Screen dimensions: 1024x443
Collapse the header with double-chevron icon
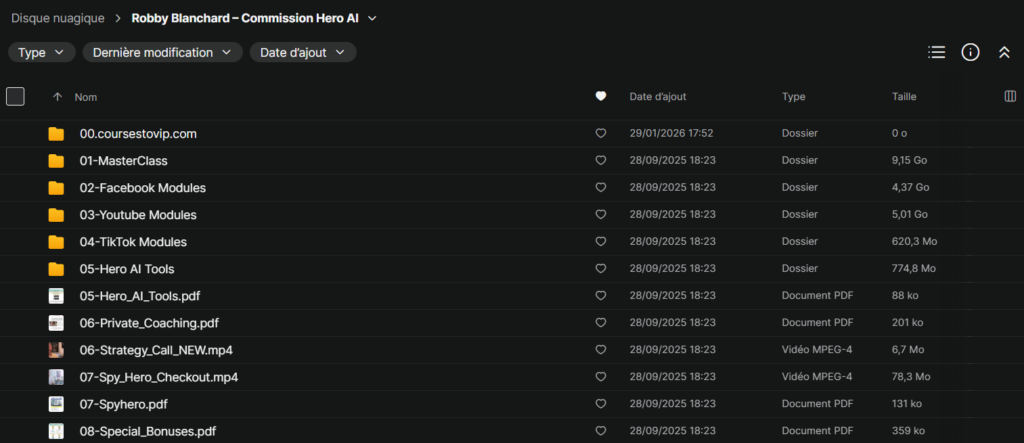coord(1004,52)
